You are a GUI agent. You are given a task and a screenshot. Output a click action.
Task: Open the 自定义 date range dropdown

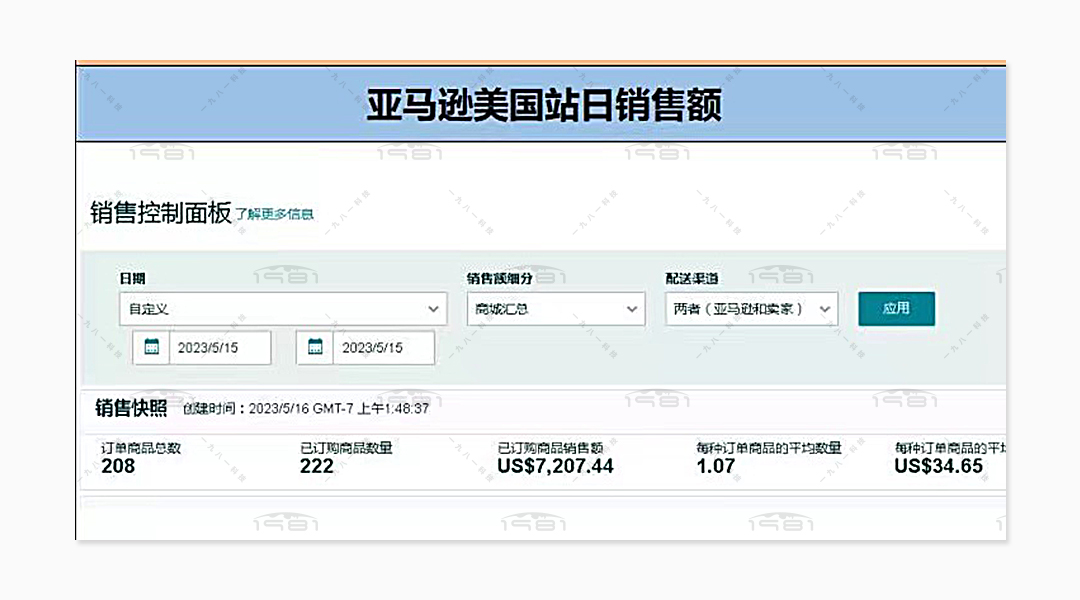283,309
